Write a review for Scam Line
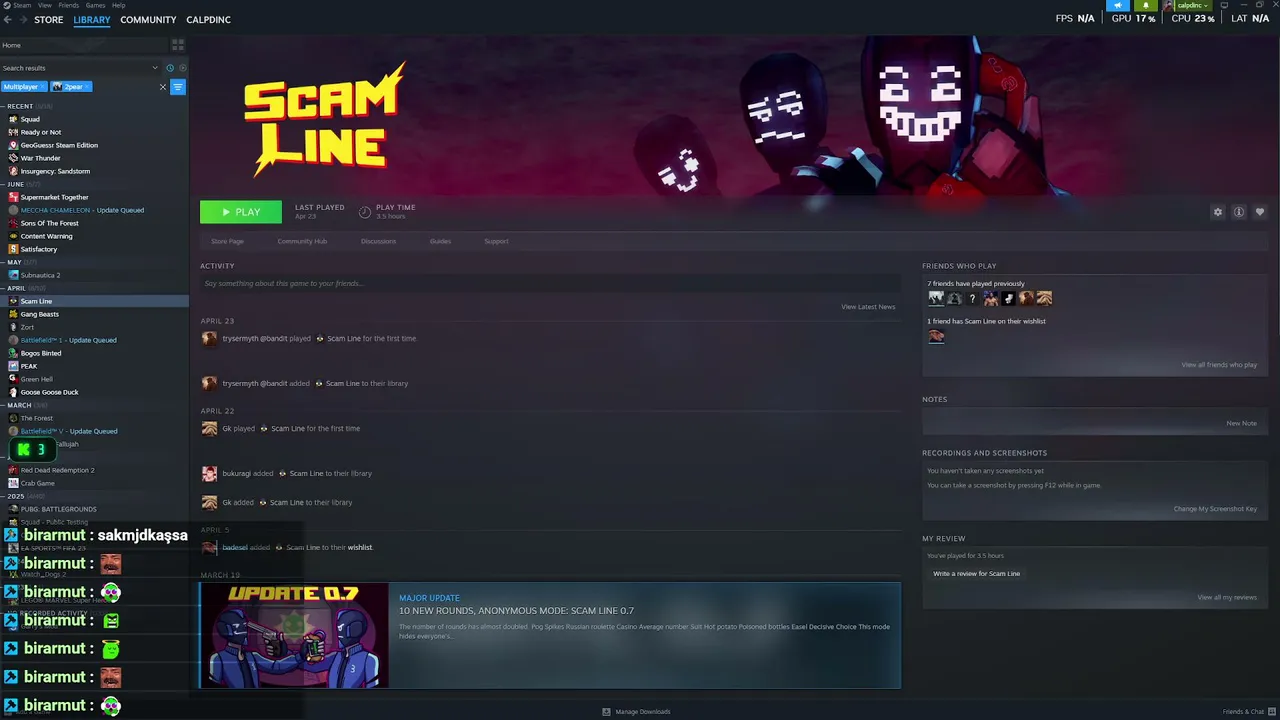 pyautogui.click(x=976, y=574)
